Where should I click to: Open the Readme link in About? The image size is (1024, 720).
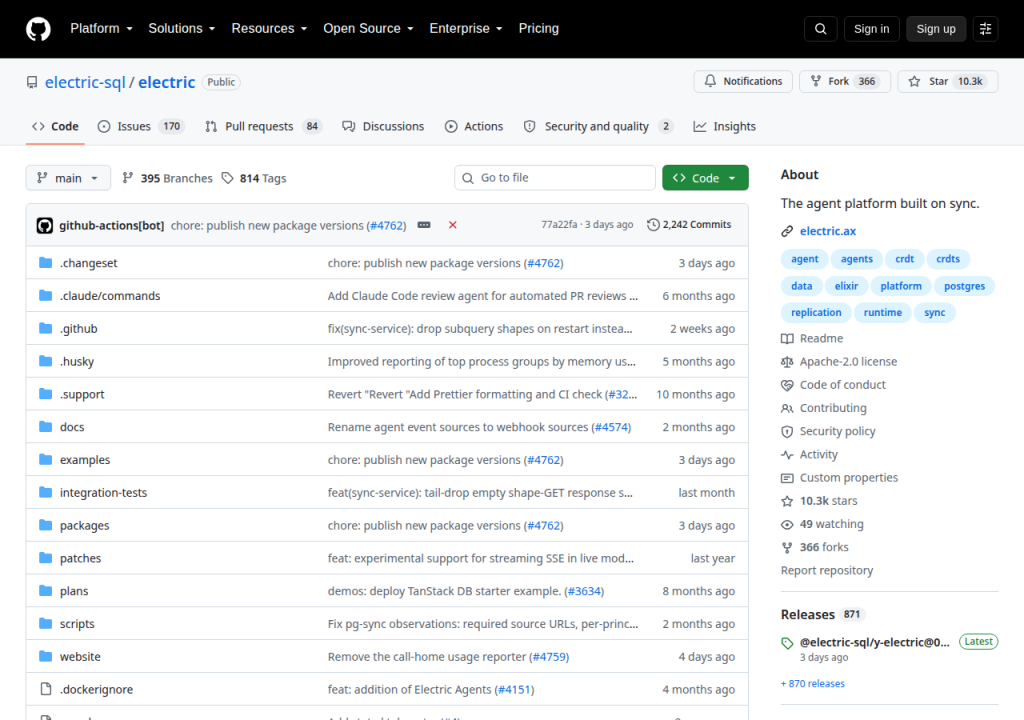(821, 338)
